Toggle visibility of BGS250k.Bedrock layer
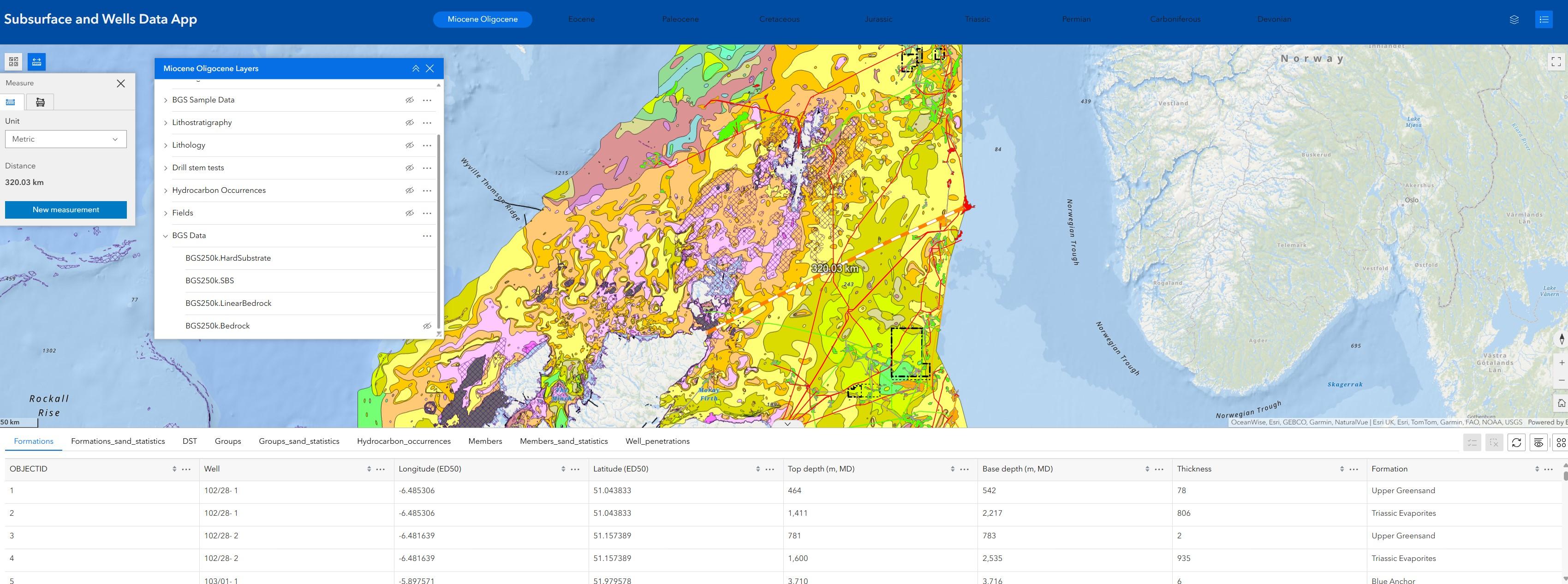Viewport: 1568px width, 584px height. tap(427, 326)
